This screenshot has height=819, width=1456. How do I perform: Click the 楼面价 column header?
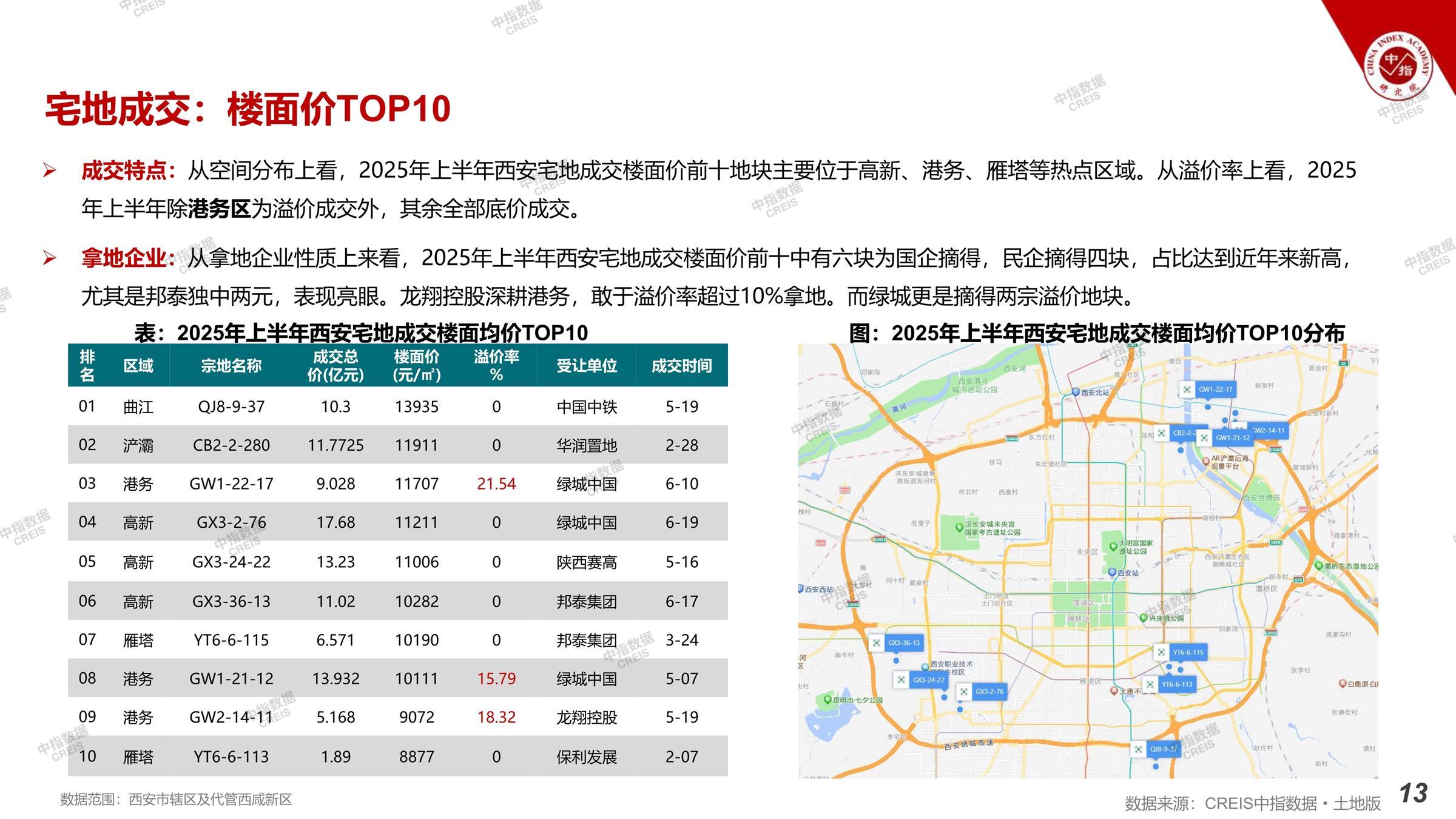pos(416,365)
